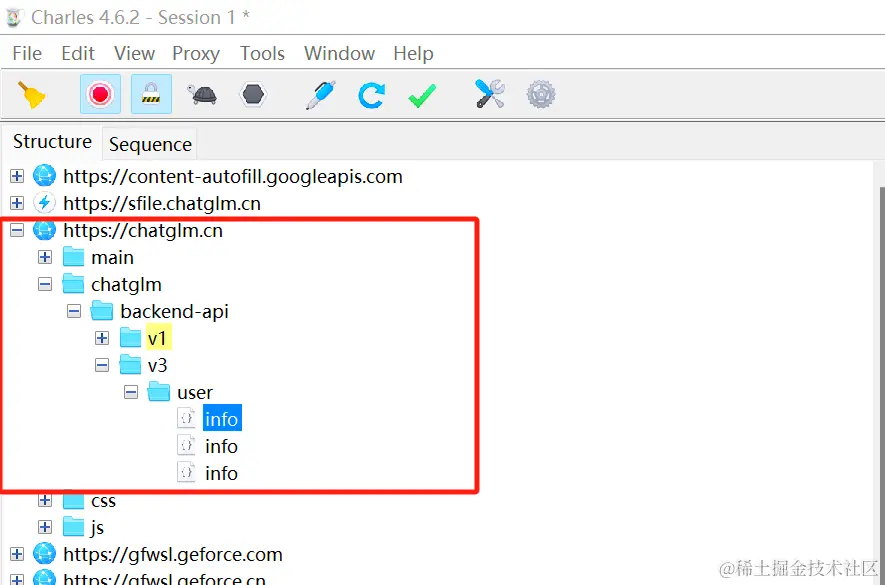Open the Help menu
Image resolution: width=885 pixels, height=585 pixels.
tap(413, 53)
